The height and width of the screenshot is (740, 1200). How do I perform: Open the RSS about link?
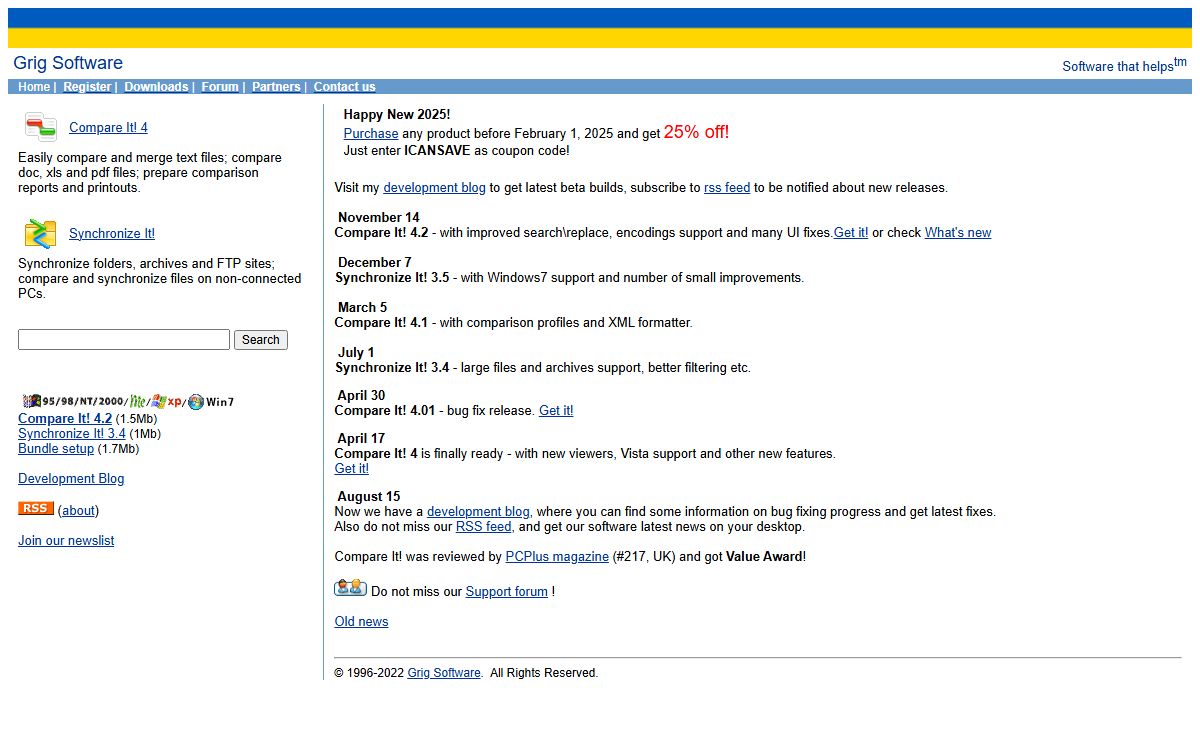[x=78, y=511]
